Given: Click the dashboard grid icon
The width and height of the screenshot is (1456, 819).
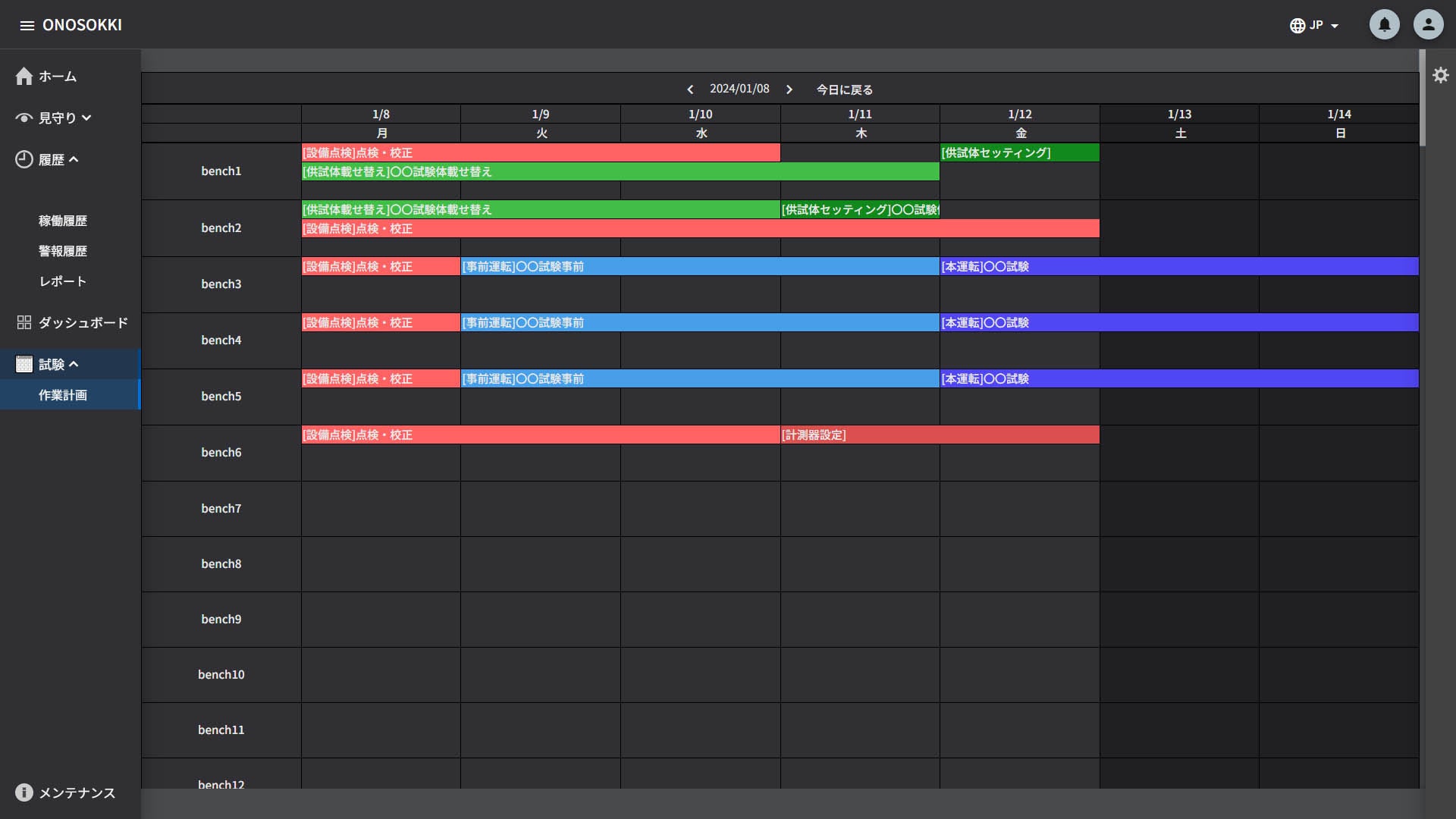Looking at the screenshot, I should [24, 323].
